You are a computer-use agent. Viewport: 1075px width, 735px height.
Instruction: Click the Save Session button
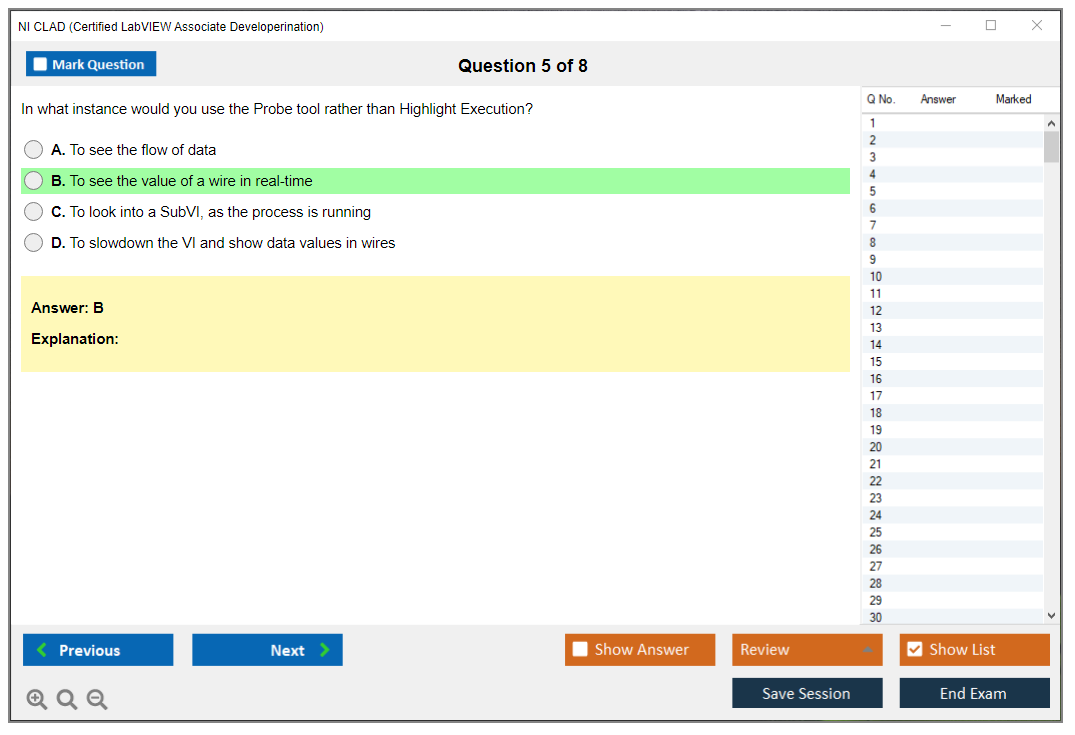click(x=806, y=693)
